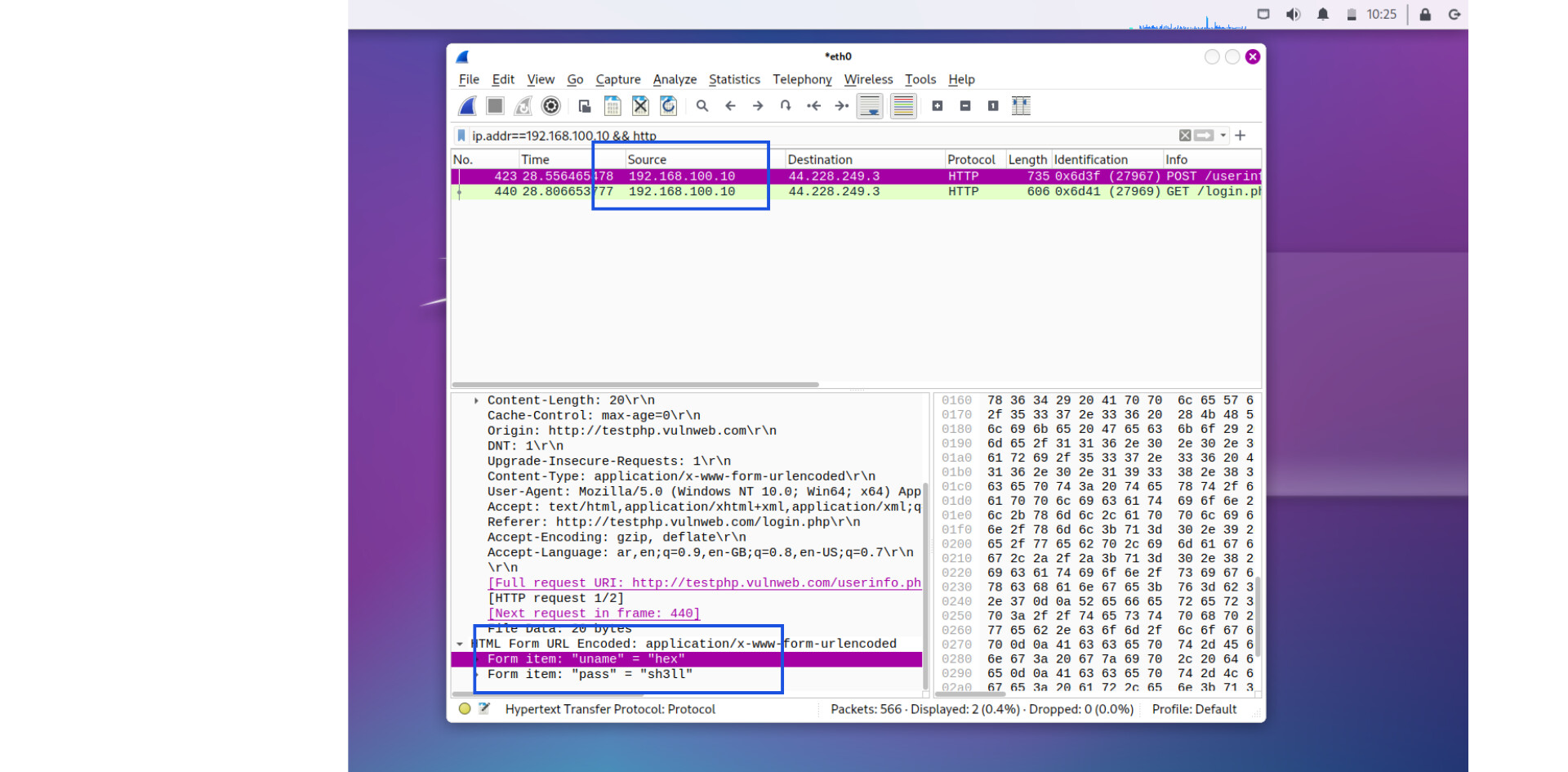Select packet 423 POST /userinfo row
1568x772 pixels.
coord(856,176)
